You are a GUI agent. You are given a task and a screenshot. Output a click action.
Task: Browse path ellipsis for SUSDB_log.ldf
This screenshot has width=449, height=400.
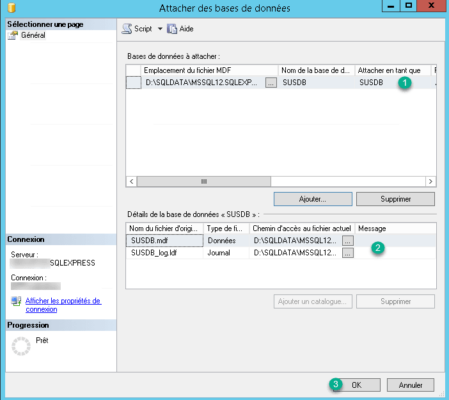pyautogui.click(x=348, y=253)
